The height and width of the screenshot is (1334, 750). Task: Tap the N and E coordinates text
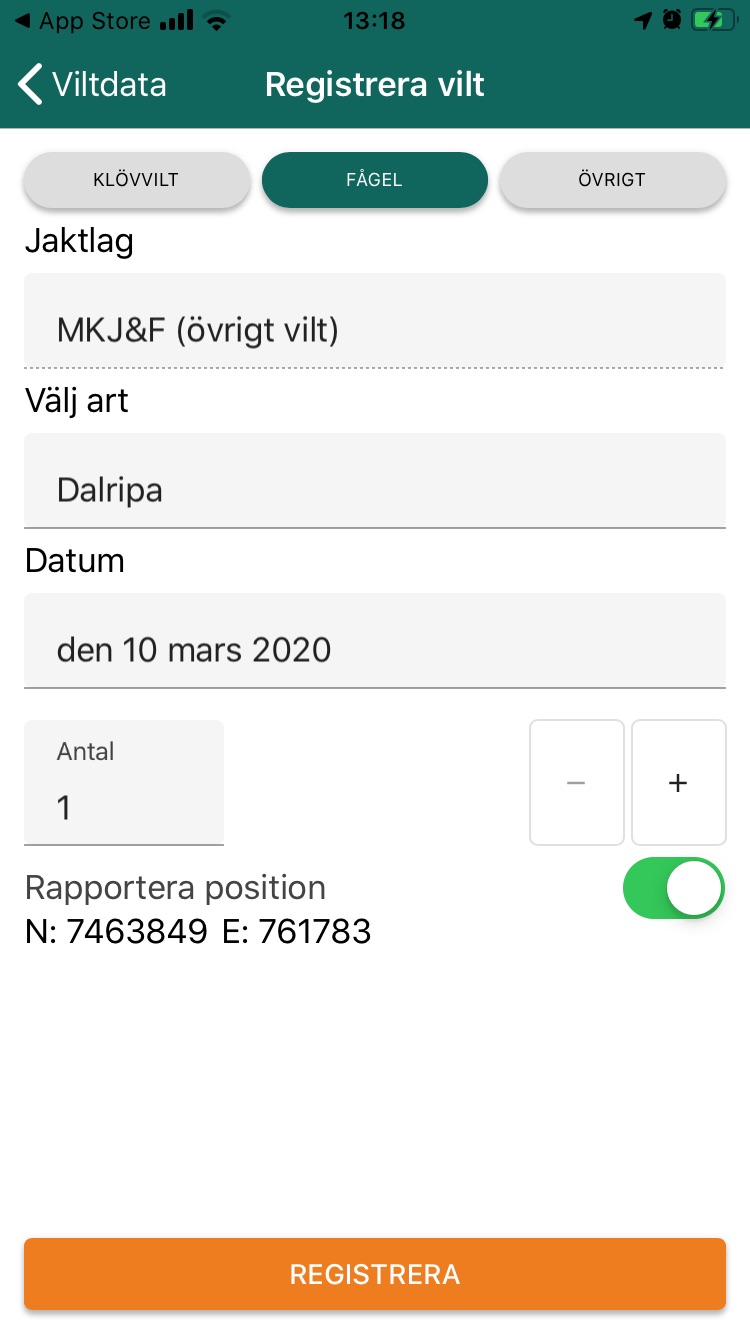coord(198,932)
